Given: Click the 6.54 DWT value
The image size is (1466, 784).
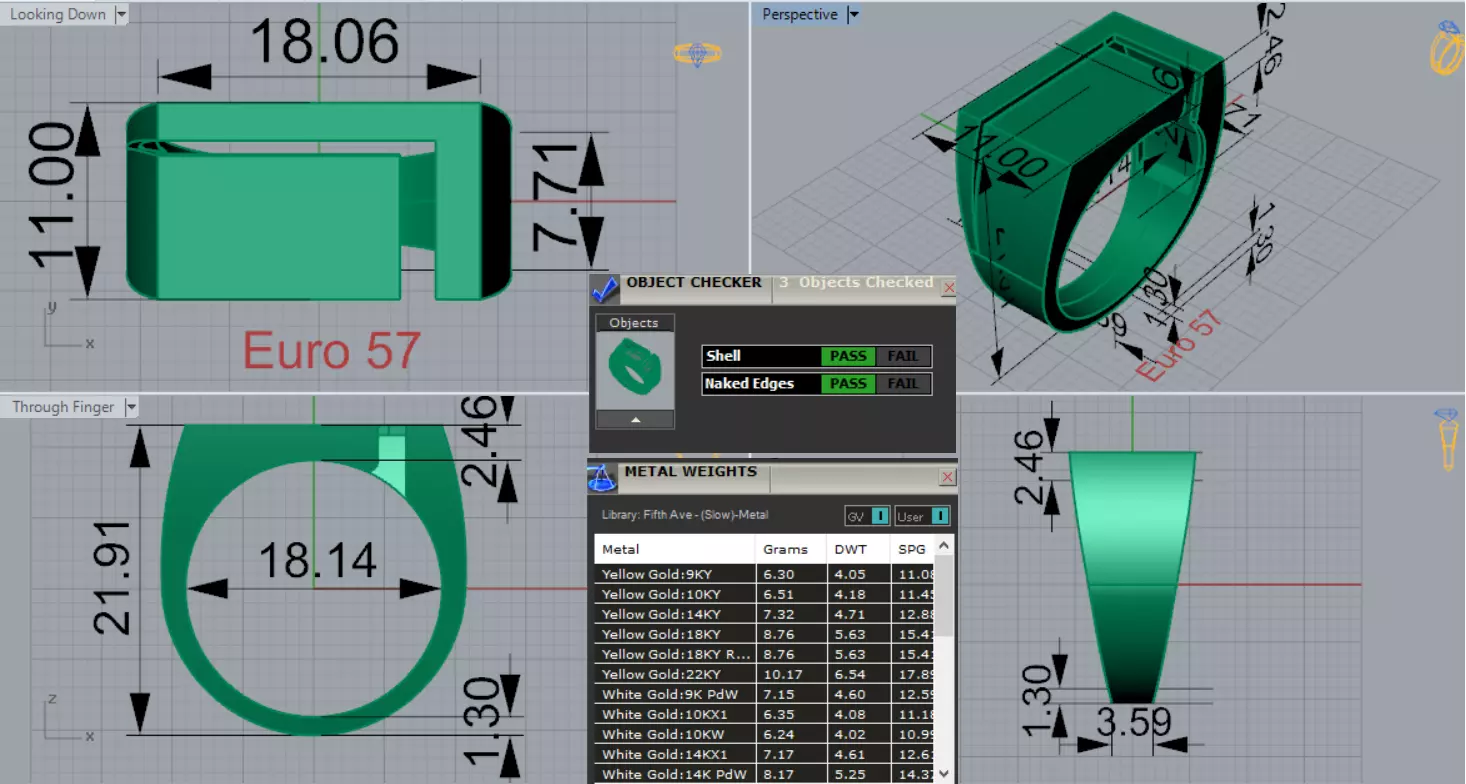Looking at the screenshot, I should tap(851, 674).
